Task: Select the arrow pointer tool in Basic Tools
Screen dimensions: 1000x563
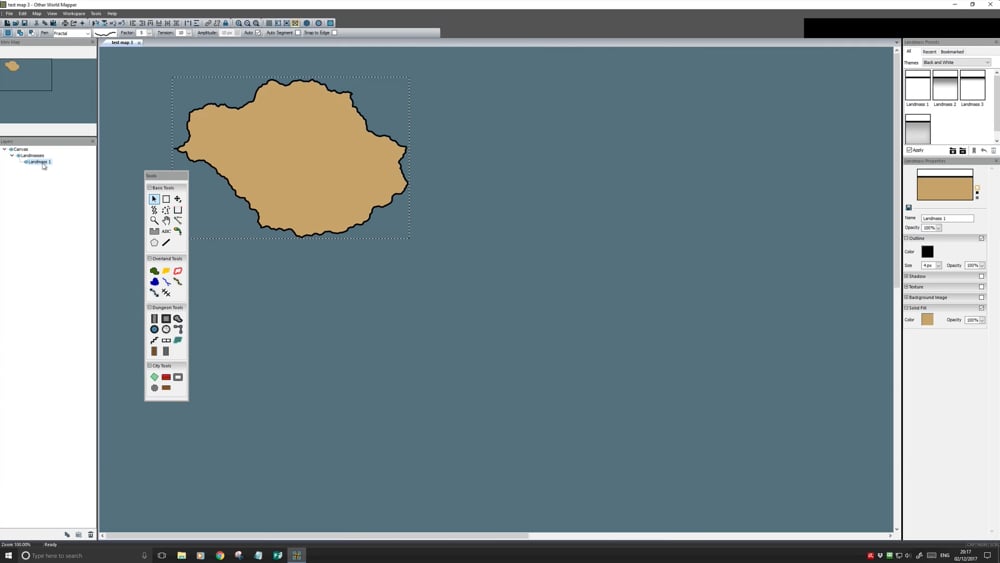Action: (x=154, y=199)
